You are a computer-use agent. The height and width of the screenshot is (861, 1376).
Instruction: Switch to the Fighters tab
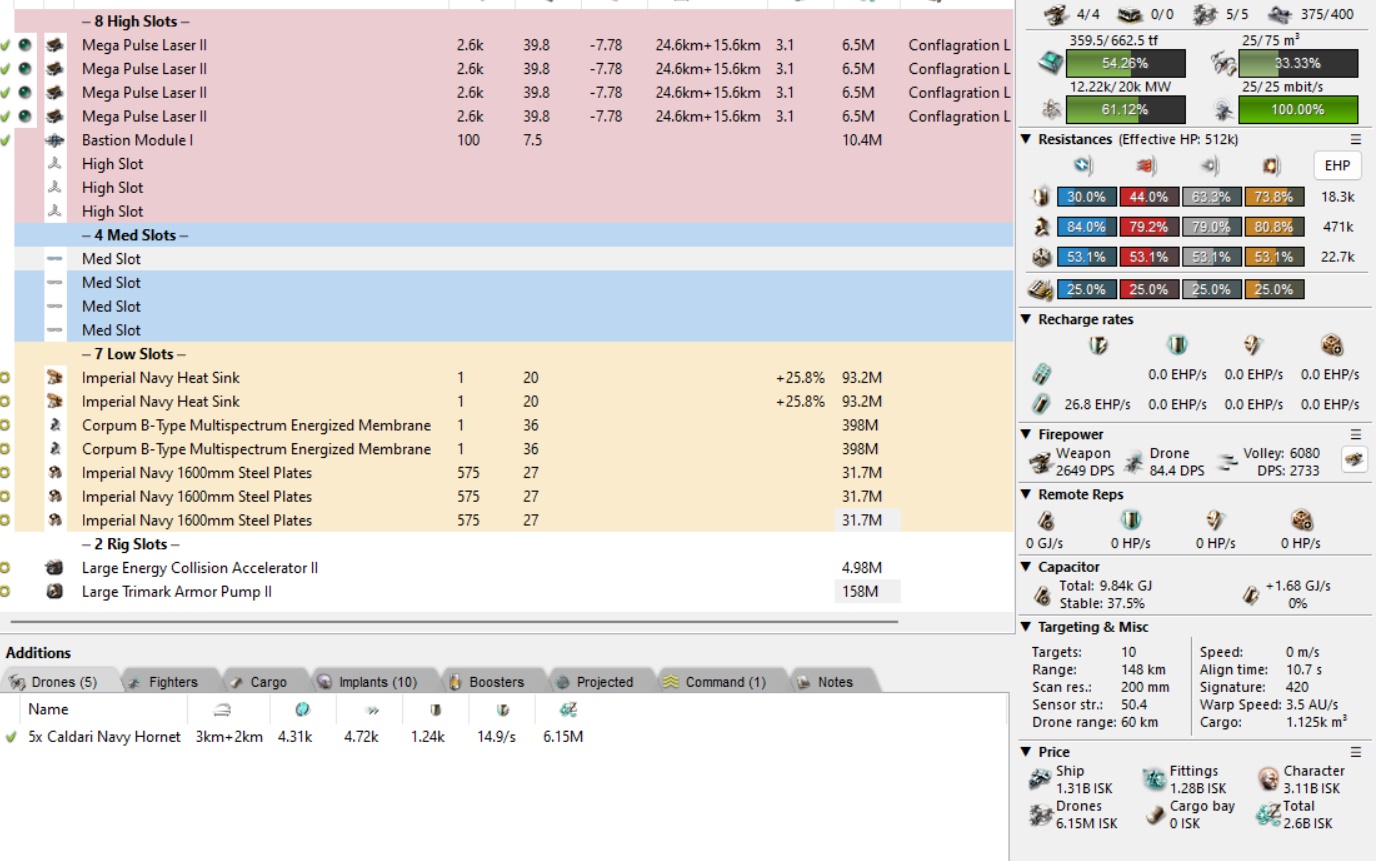(x=166, y=682)
